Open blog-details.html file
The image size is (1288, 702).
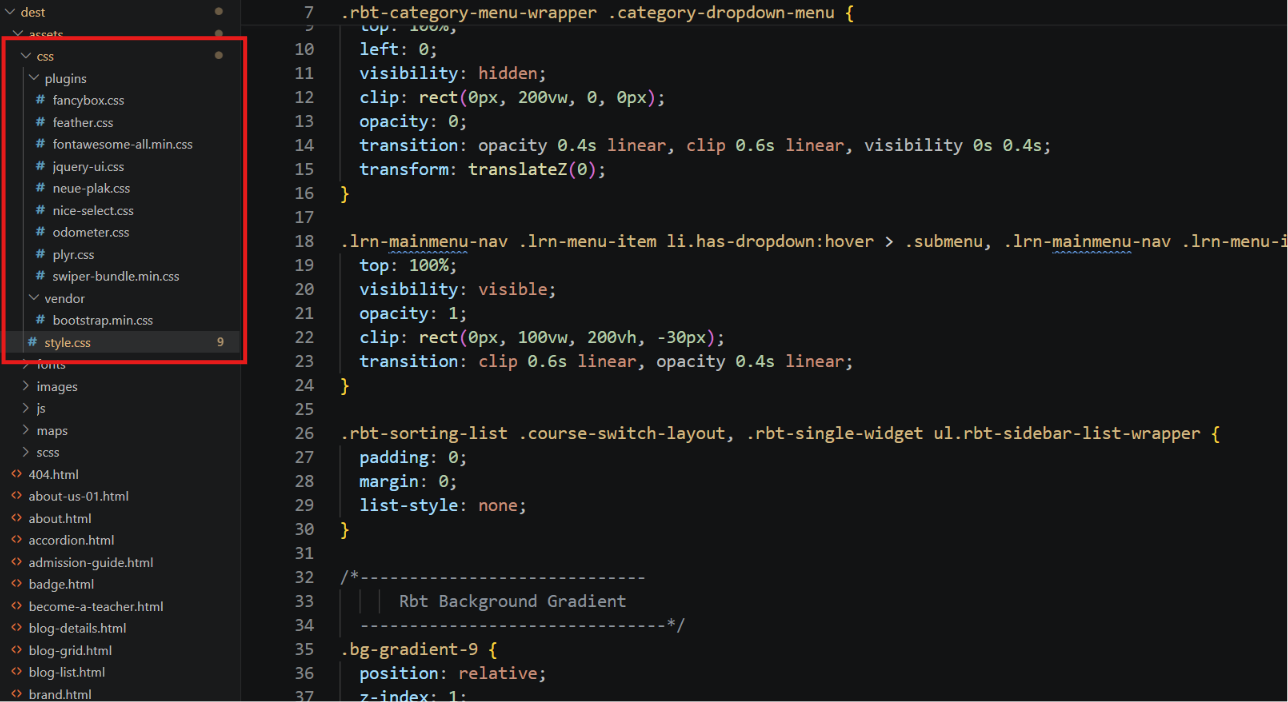pyautogui.click(x=77, y=628)
